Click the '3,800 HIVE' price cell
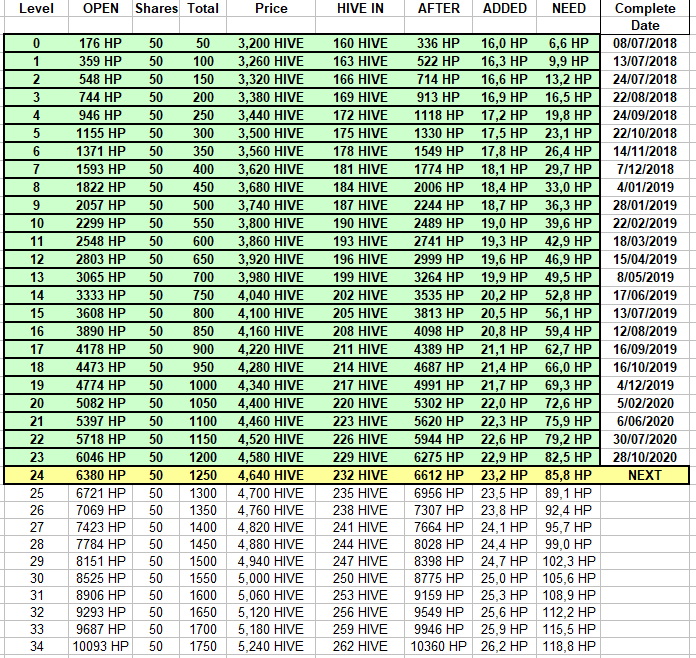Screen dimensions: 696x658 click(x=271, y=223)
